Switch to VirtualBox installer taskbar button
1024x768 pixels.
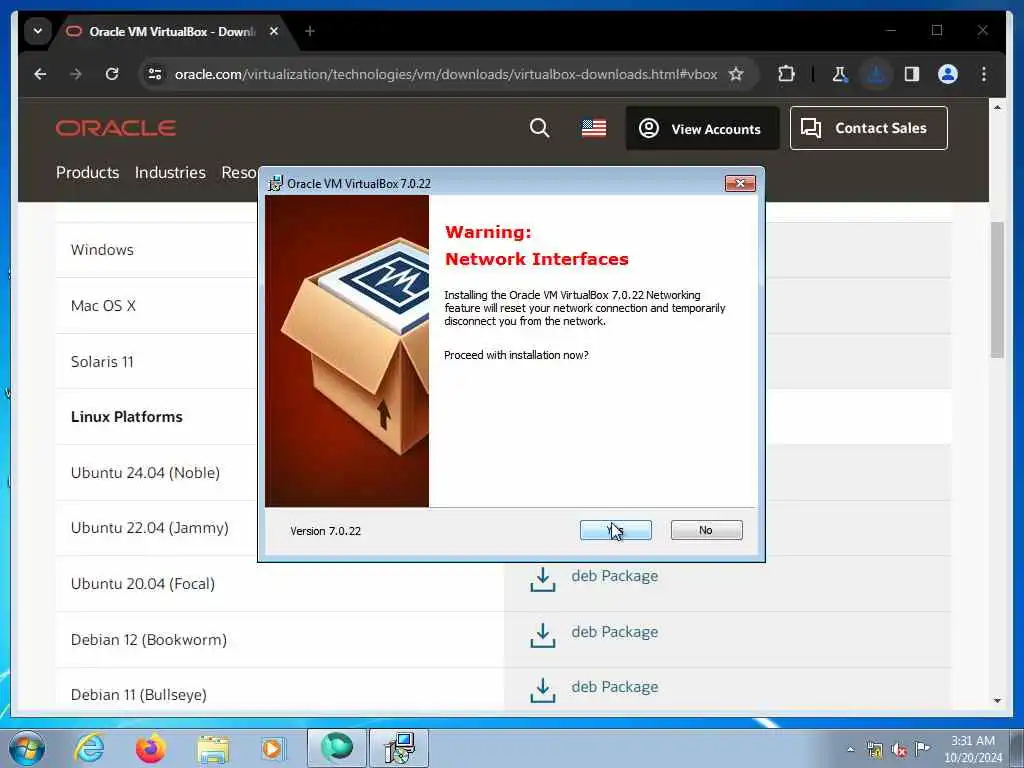coord(399,748)
